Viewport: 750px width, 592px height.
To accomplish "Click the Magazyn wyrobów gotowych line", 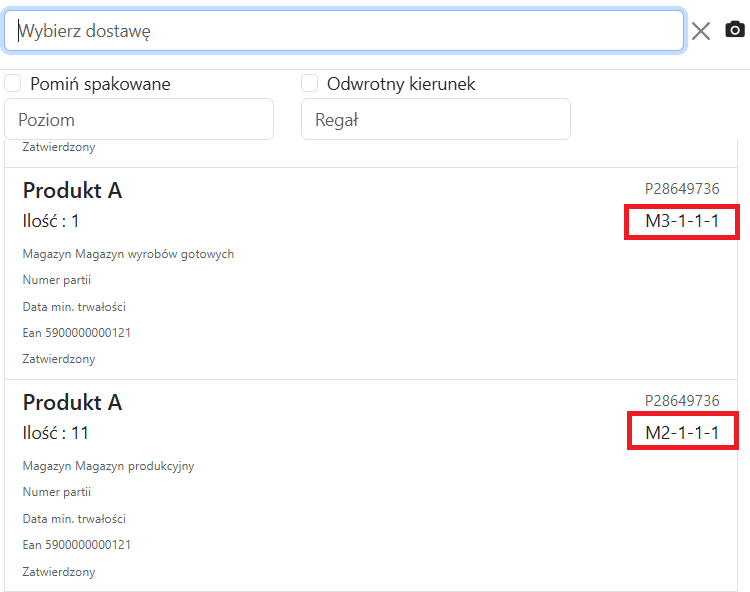I will click(x=128, y=254).
